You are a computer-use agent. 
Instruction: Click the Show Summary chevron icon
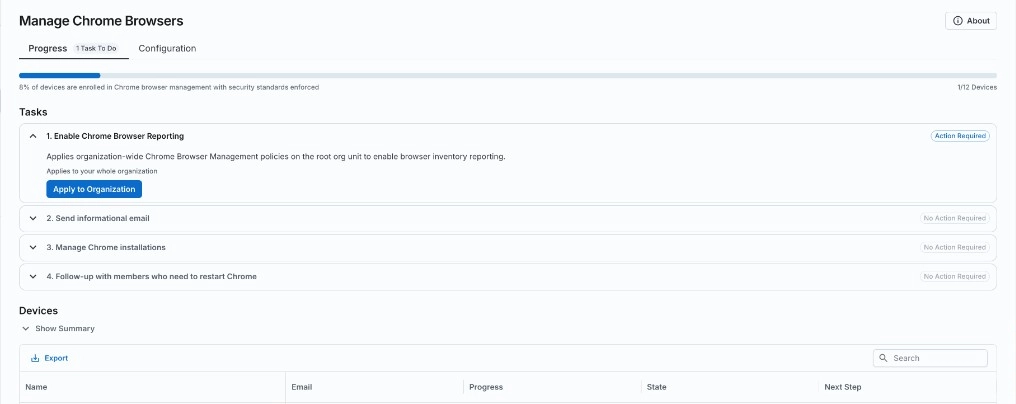[26, 329]
